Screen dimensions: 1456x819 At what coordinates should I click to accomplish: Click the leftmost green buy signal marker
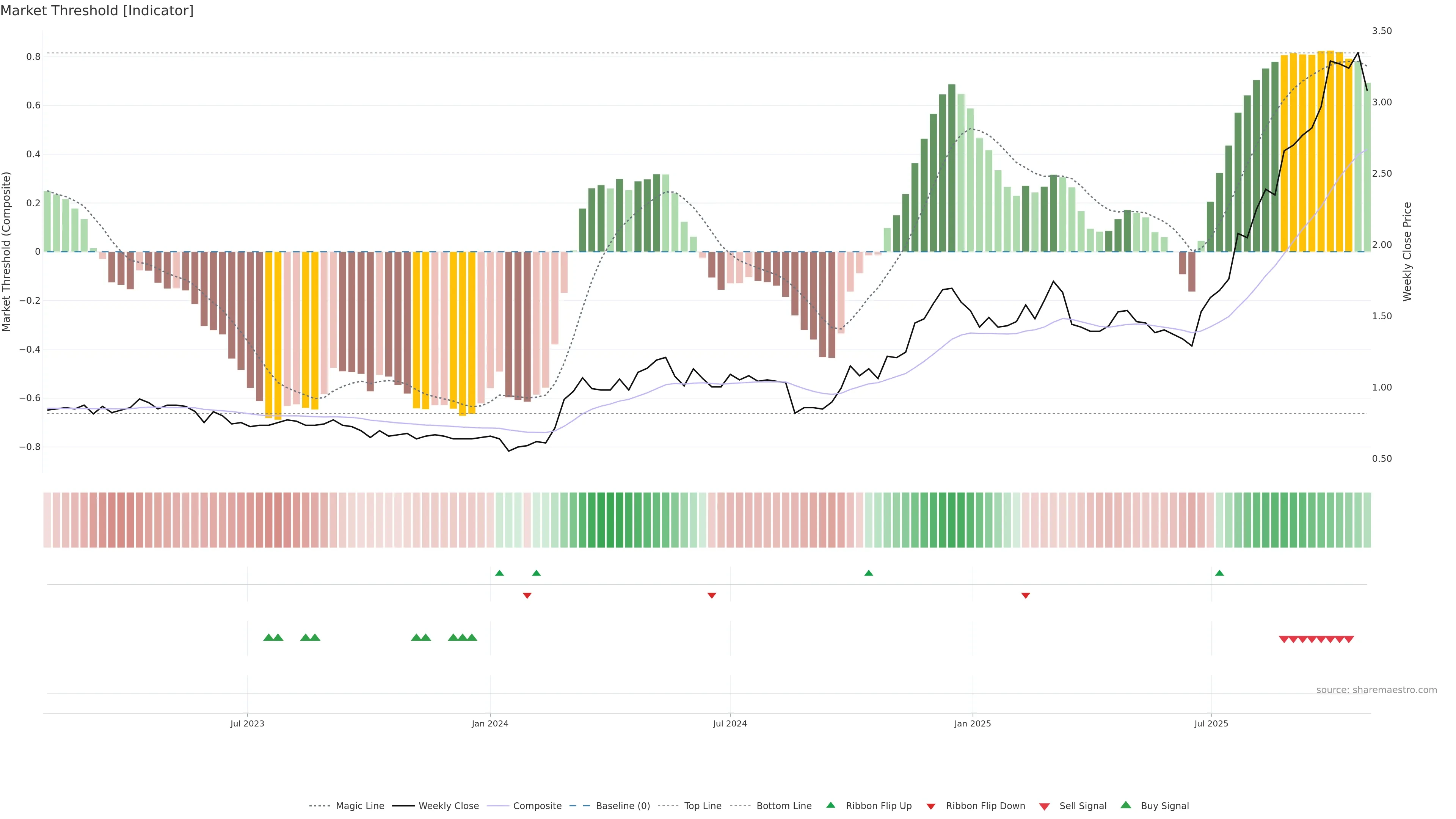[x=268, y=637]
